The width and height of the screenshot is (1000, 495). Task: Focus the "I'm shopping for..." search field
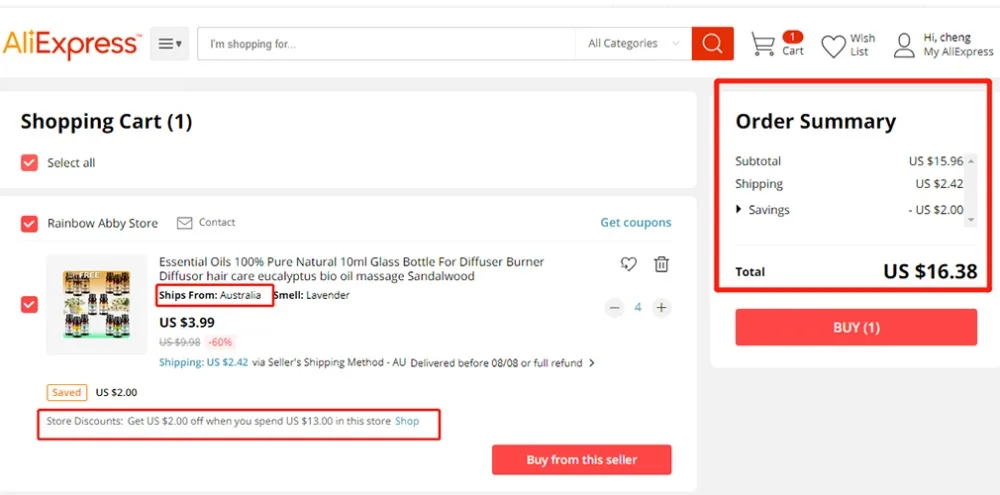click(x=386, y=43)
